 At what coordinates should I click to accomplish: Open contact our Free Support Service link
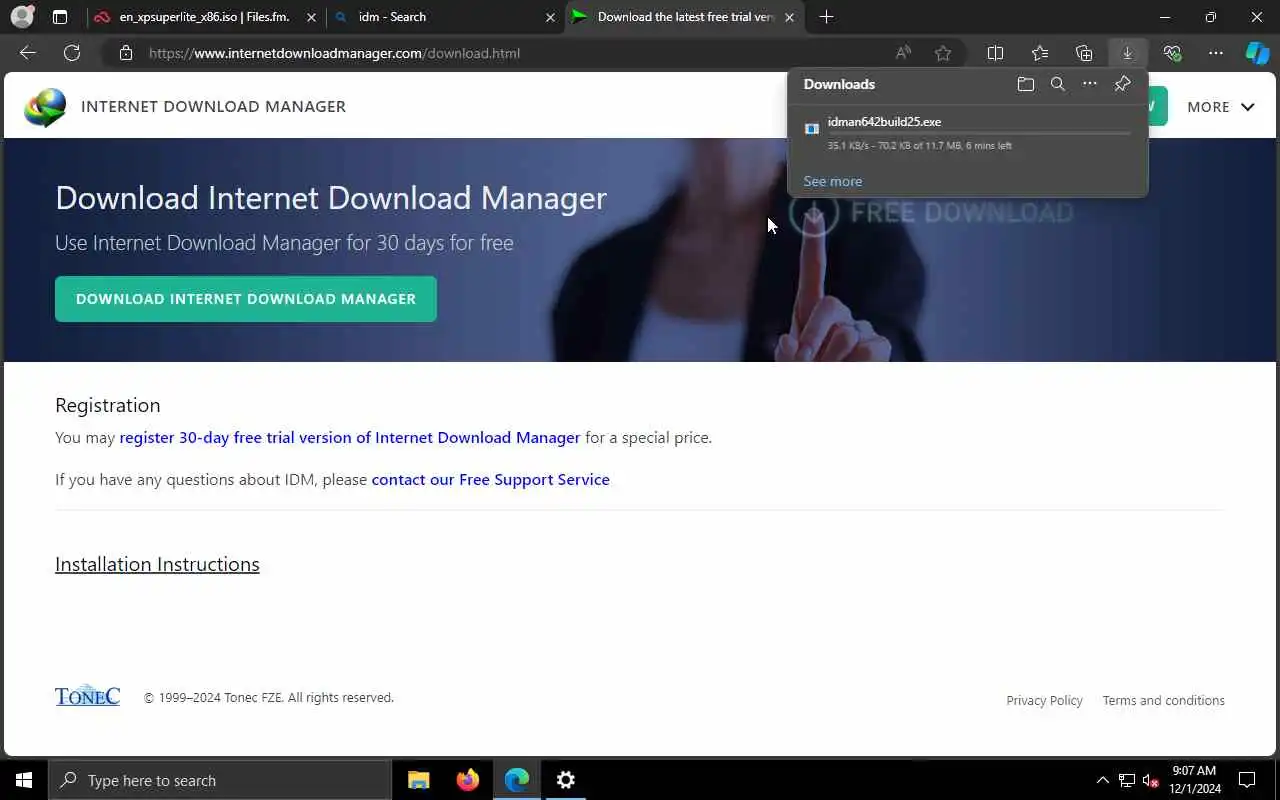(x=490, y=479)
